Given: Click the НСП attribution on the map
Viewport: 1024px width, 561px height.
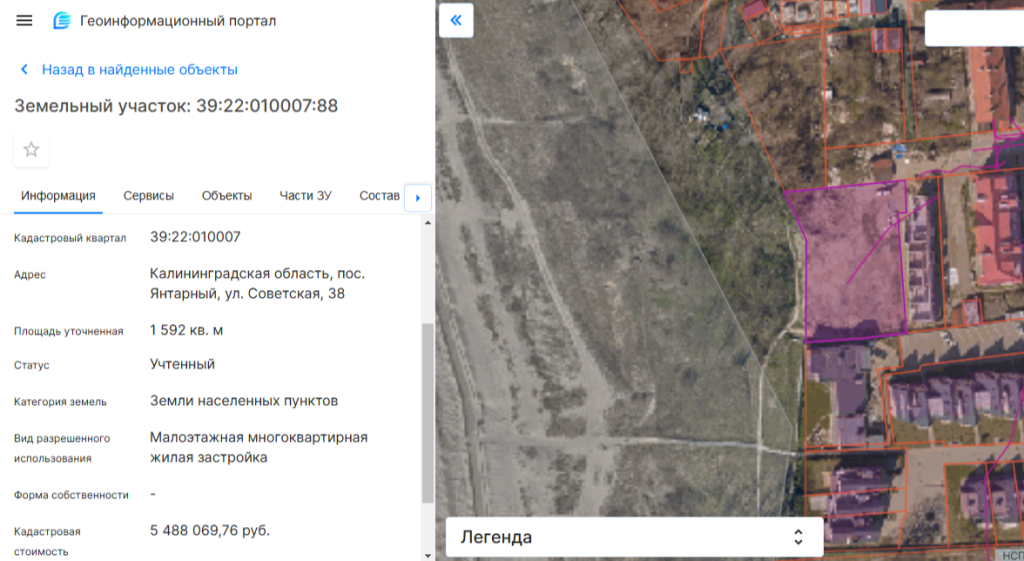Looking at the screenshot, I should point(1011,555).
